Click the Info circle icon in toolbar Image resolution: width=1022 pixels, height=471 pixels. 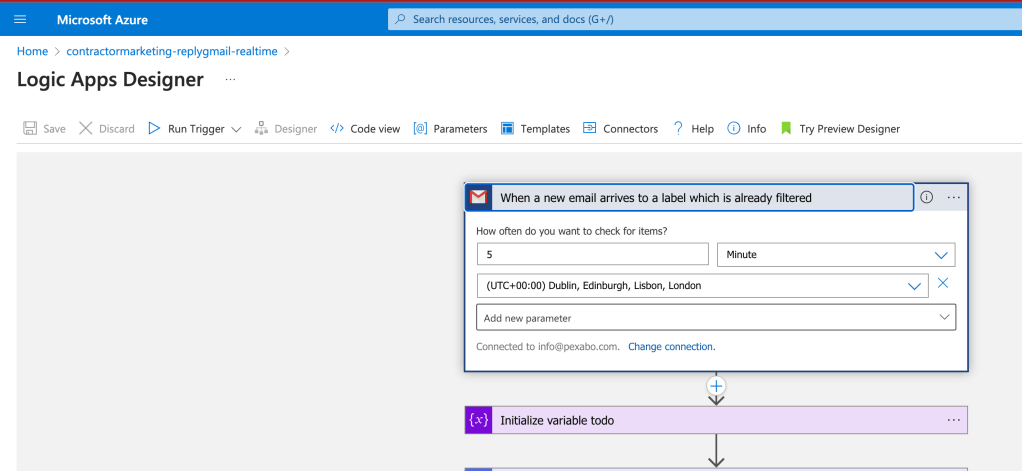coord(734,128)
